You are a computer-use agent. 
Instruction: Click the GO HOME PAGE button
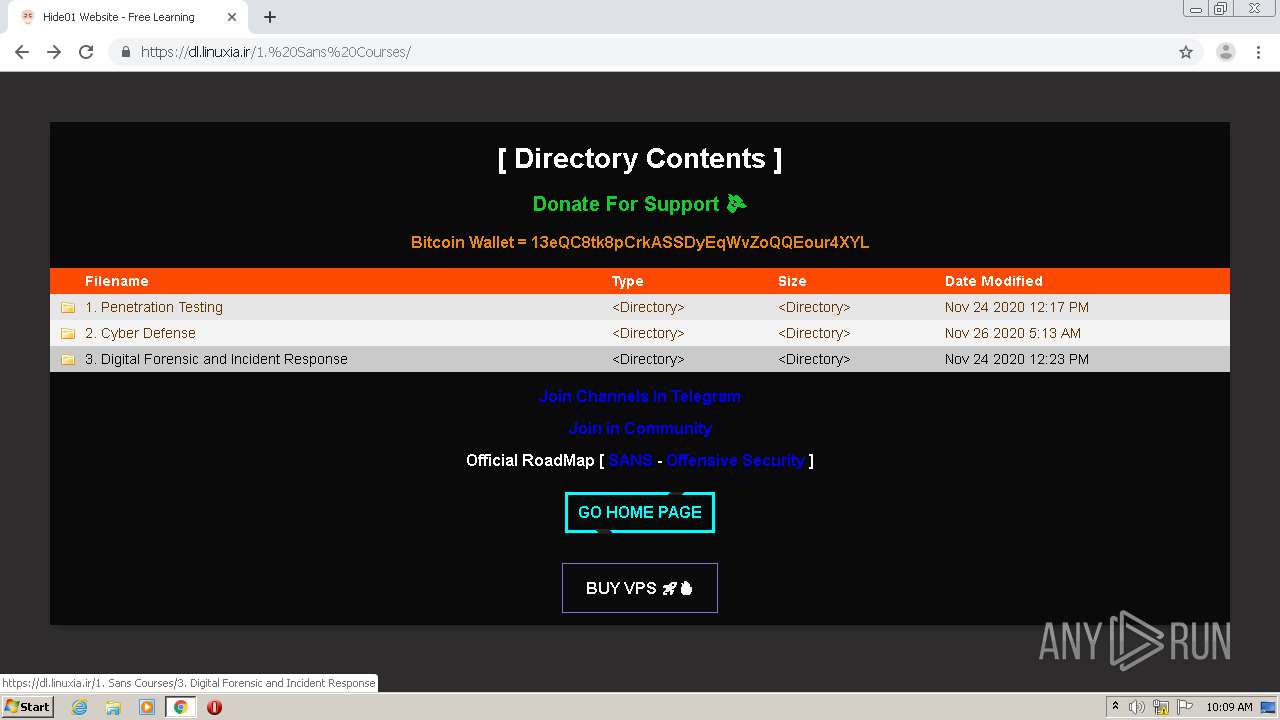coord(640,512)
